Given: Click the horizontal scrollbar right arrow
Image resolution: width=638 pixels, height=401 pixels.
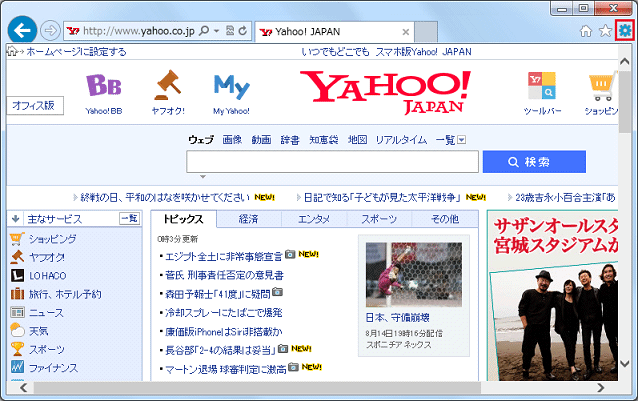Looking at the screenshot, I should [601, 388].
